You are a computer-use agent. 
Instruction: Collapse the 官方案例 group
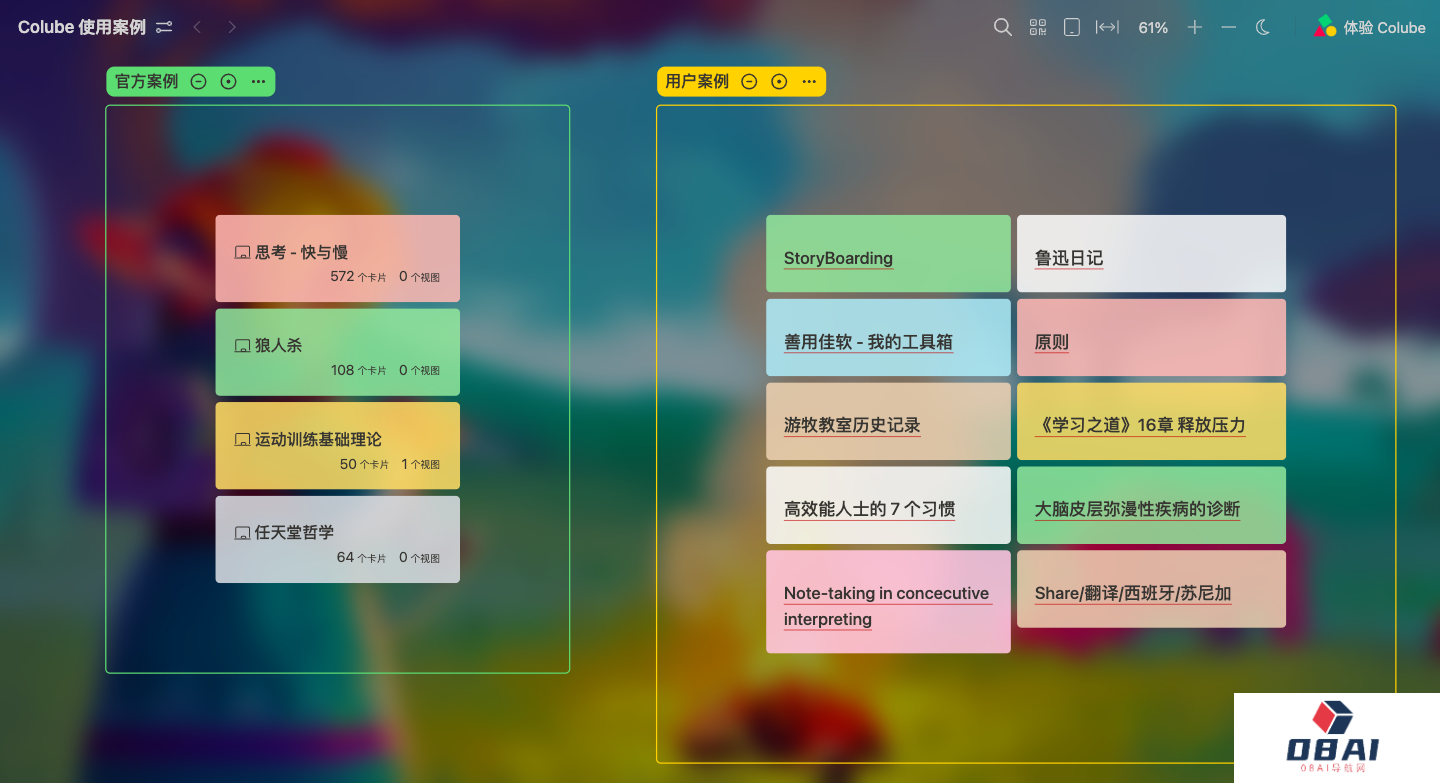tap(198, 82)
